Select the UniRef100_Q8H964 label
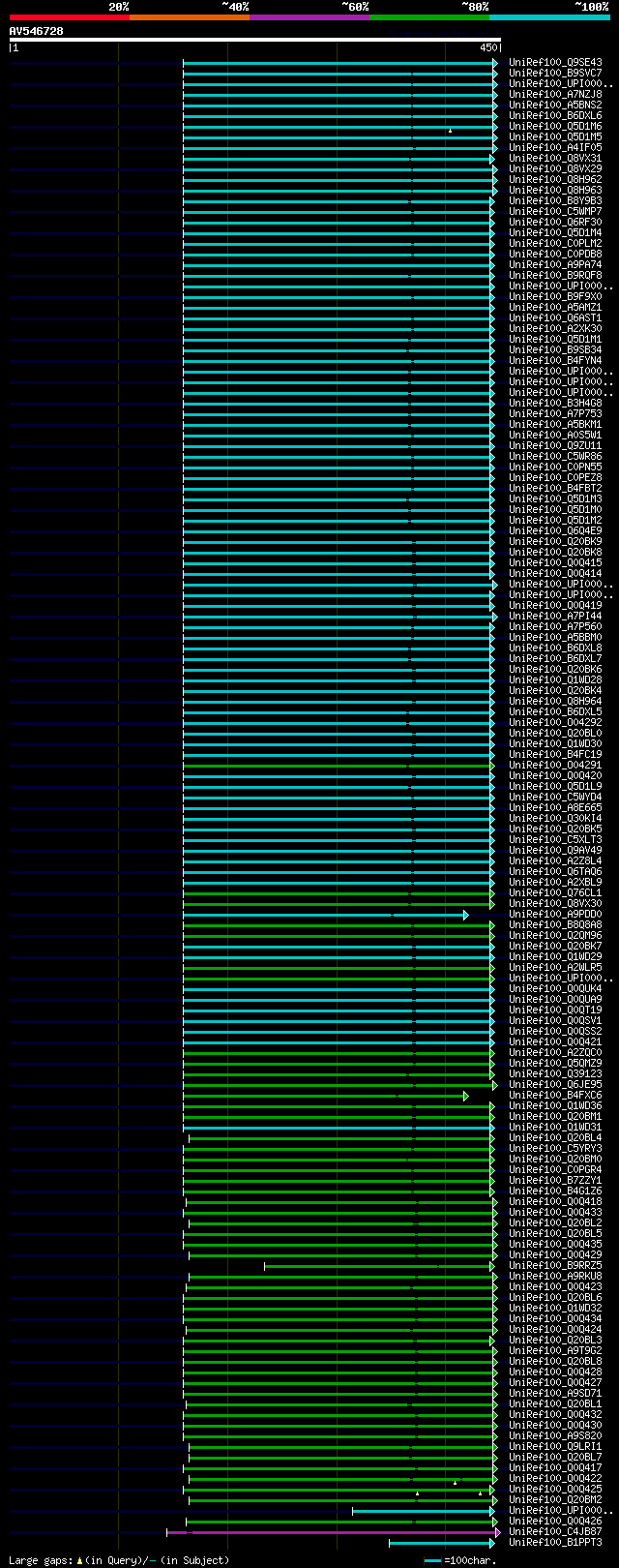This screenshot has width=619, height=1568. [x=555, y=701]
